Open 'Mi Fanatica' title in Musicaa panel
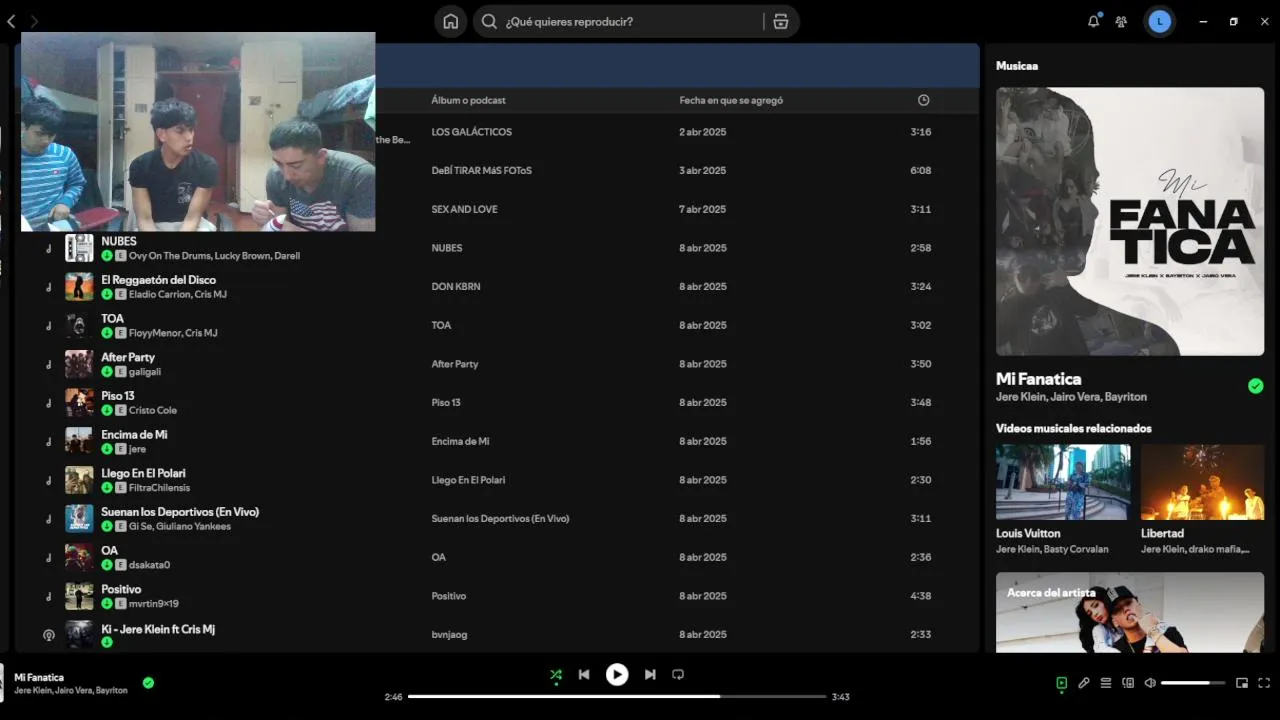This screenshot has height=720, width=1280. coord(1038,379)
